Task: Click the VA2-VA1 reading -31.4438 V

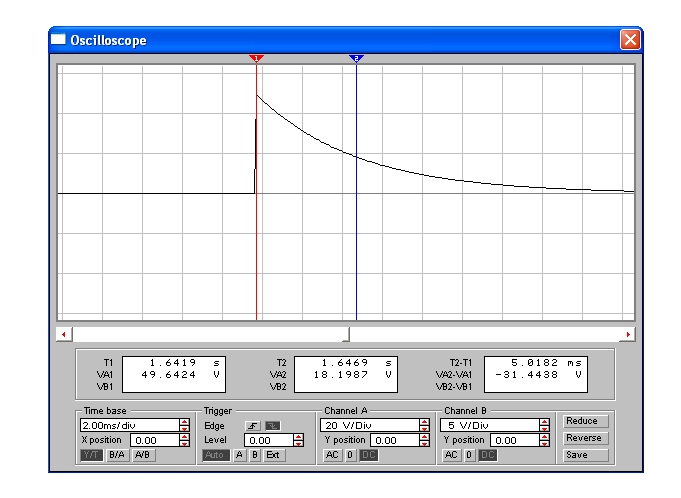Action: point(539,375)
